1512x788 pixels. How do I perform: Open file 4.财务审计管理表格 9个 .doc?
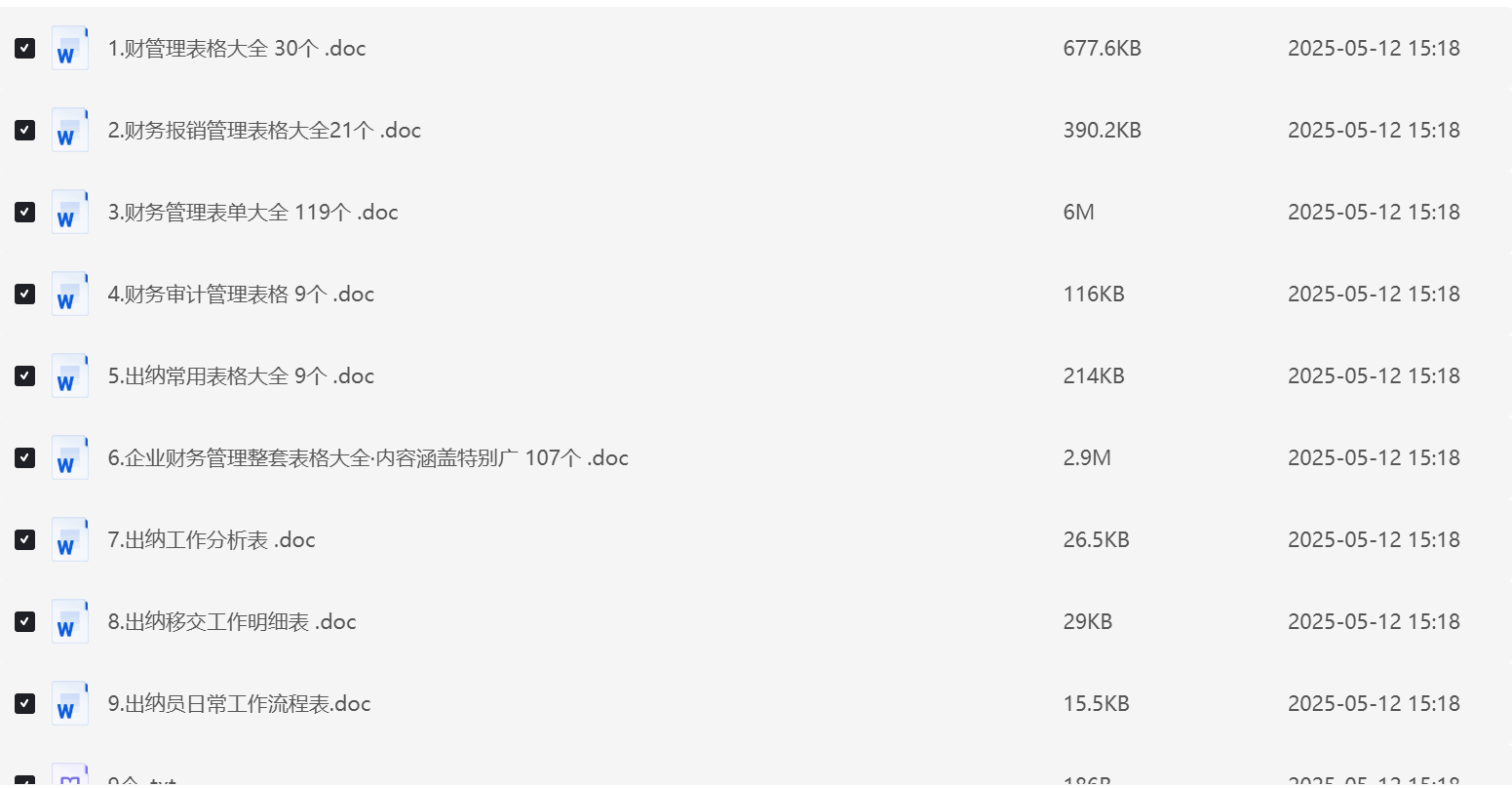[241, 294]
